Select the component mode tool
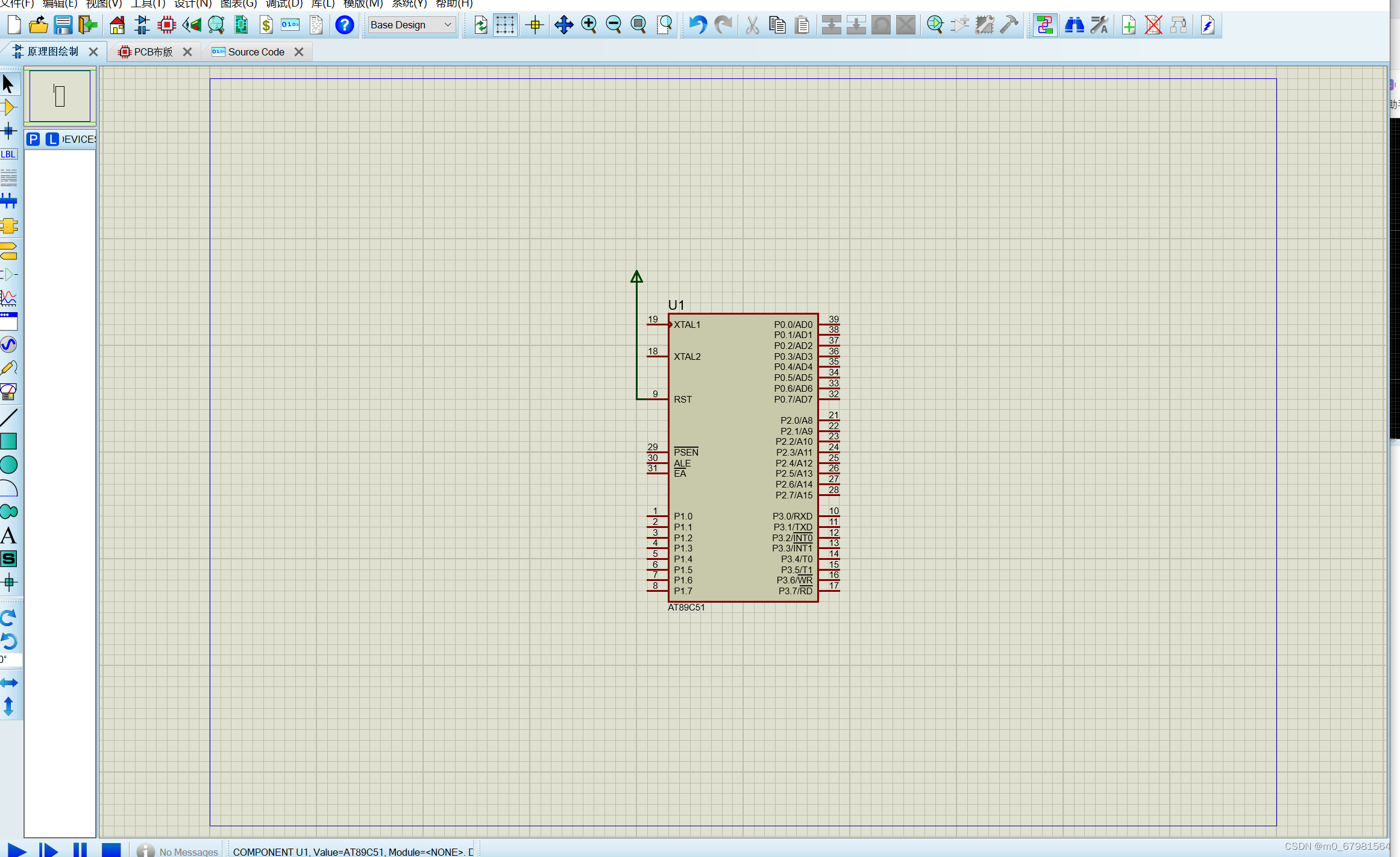 8,108
